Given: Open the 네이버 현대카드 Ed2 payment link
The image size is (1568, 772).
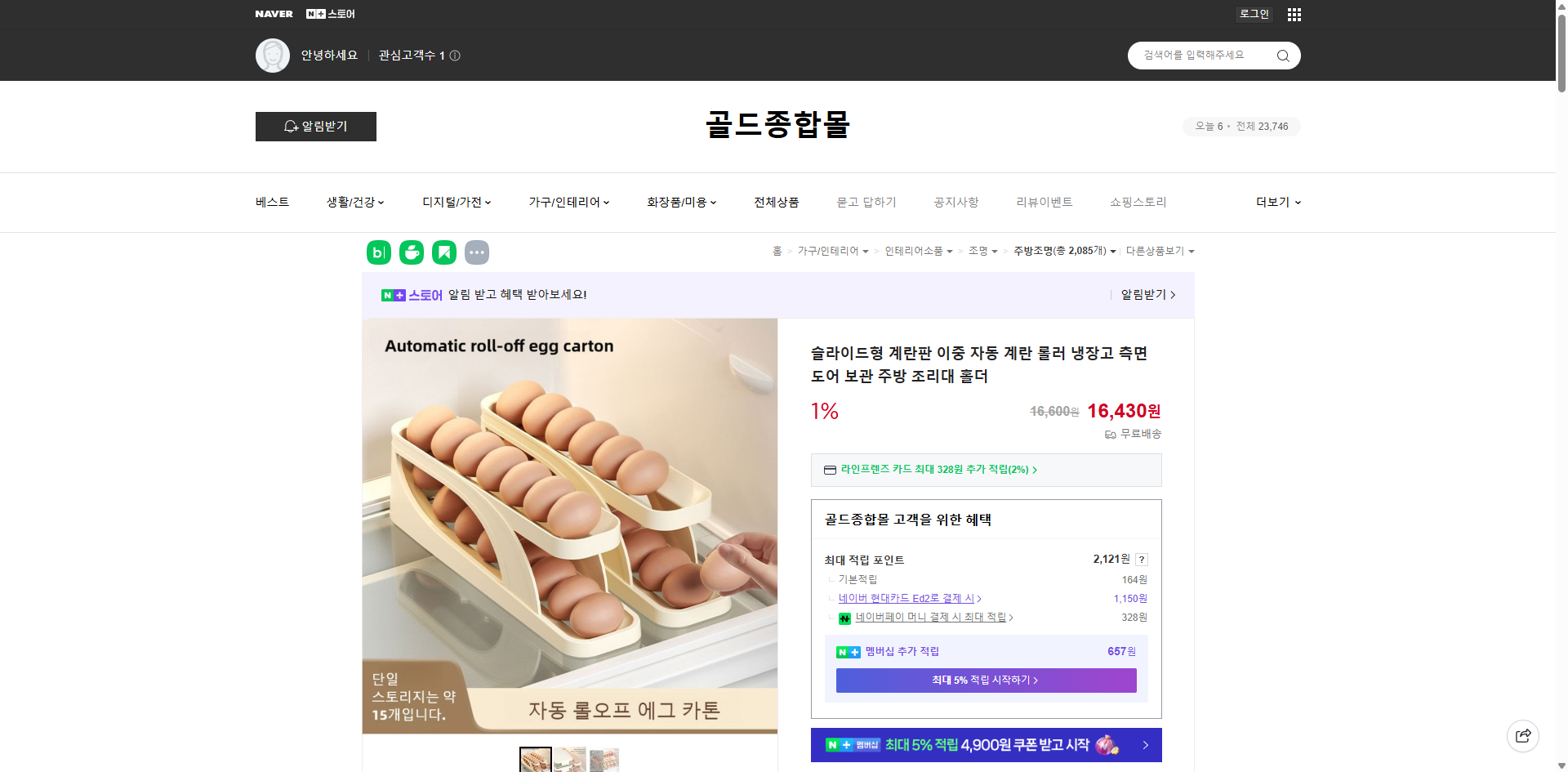Looking at the screenshot, I should pyautogui.click(x=906, y=598).
